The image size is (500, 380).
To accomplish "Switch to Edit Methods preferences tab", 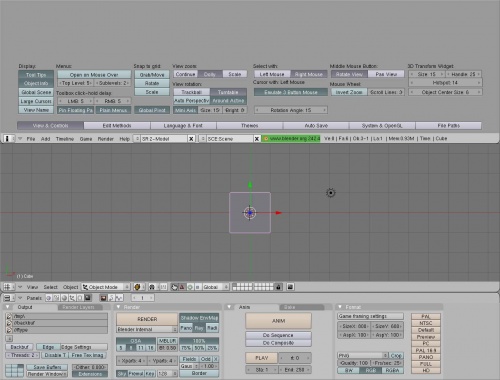I will pos(117,125).
